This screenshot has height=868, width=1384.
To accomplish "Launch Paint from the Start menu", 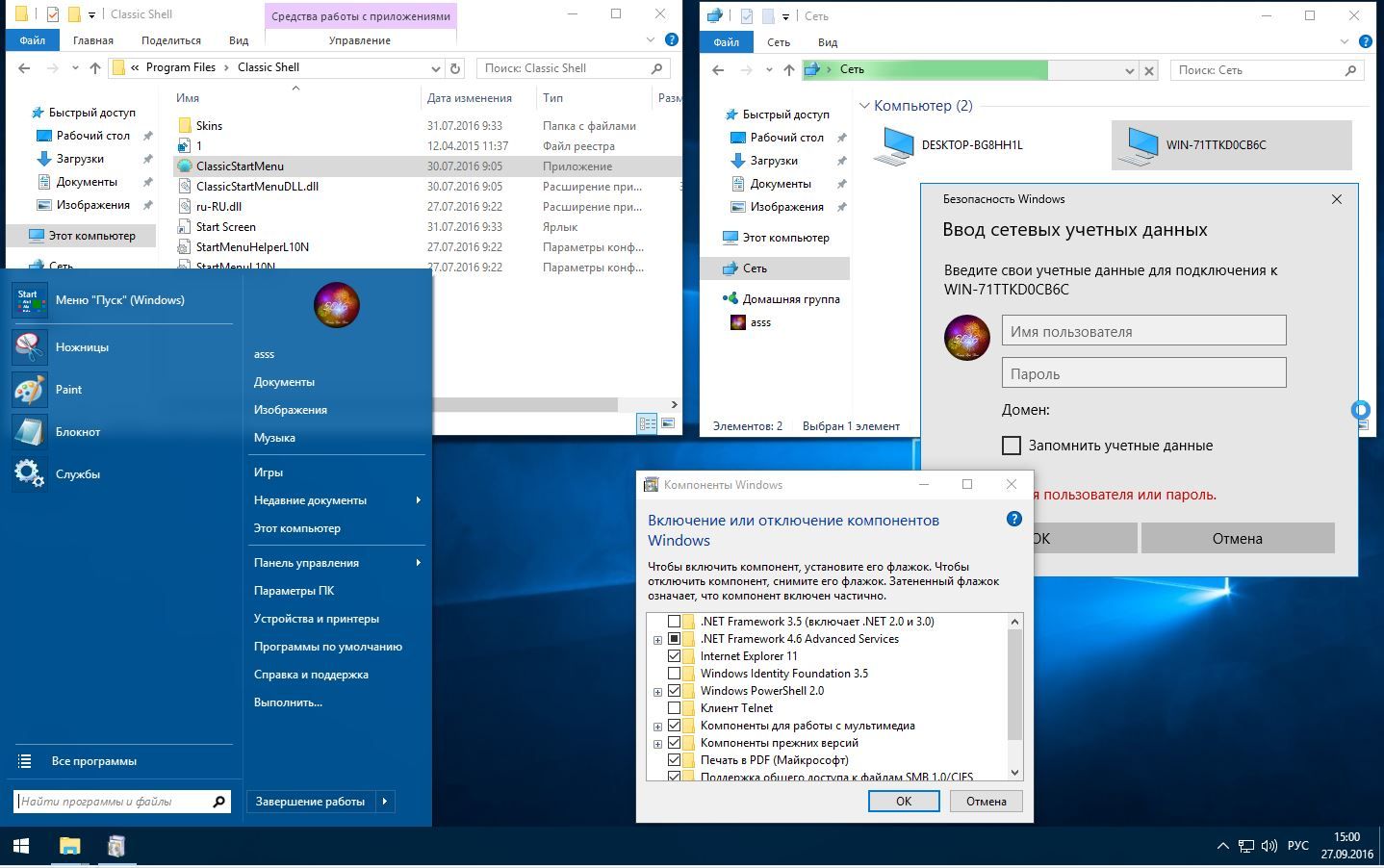I will tap(122, 389).
